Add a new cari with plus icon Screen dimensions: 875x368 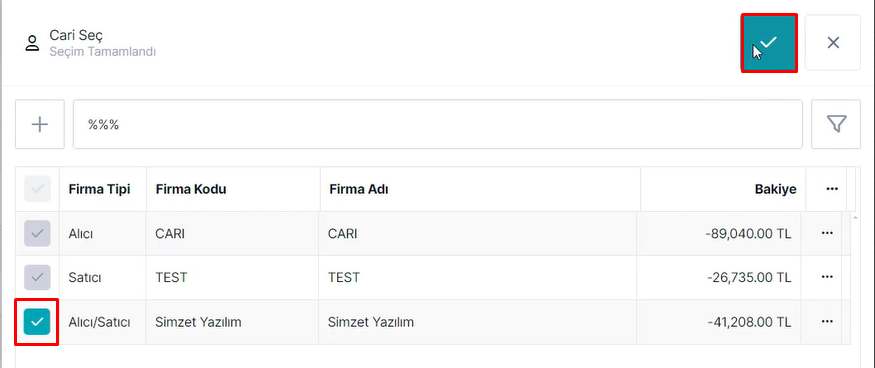[40, 124]
